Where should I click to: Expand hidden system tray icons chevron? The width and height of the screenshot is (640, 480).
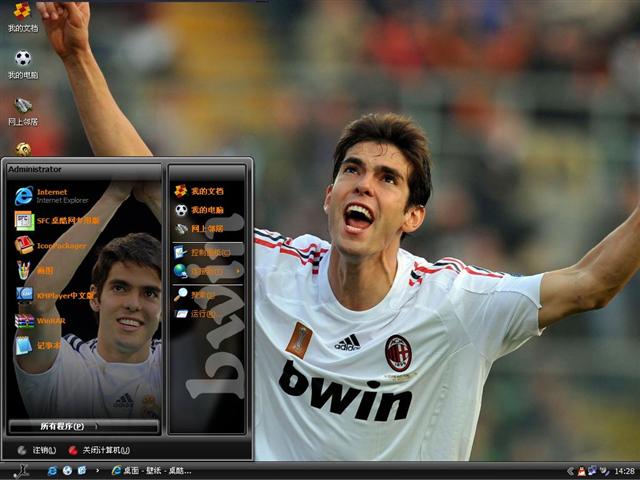tap(571, 471)
